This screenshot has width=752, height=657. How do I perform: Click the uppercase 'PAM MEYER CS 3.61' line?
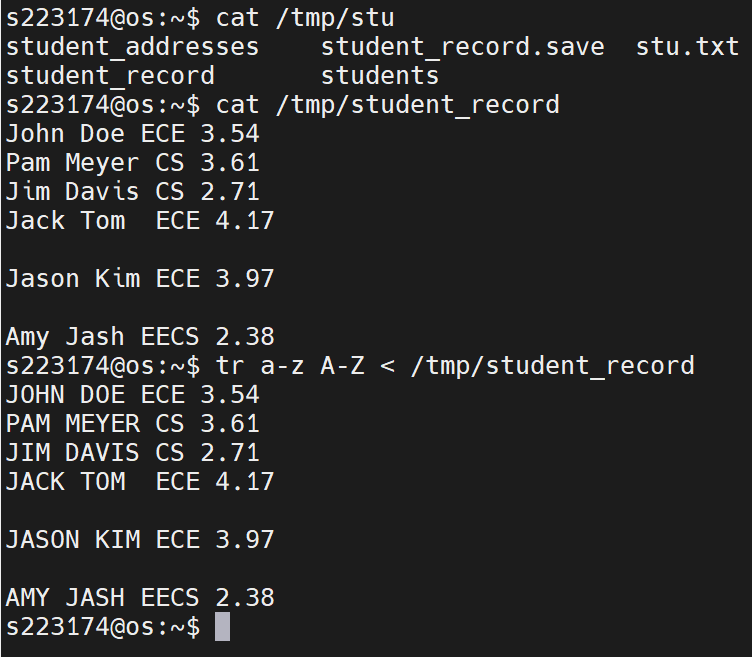132,424
